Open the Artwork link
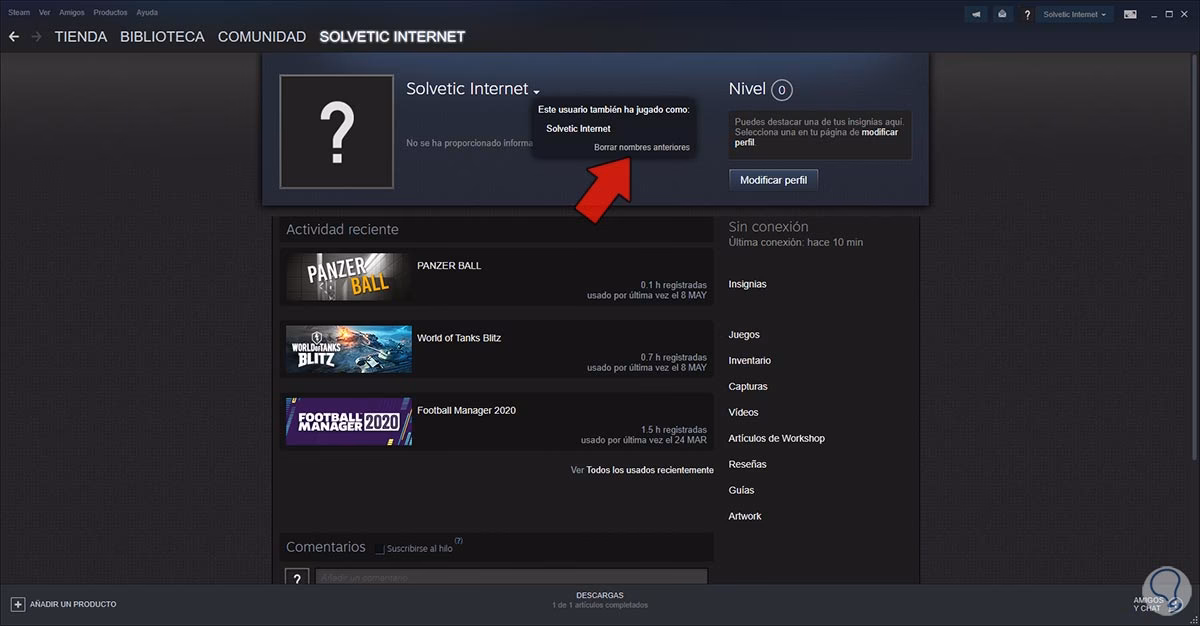 click(x=745, y=517)
